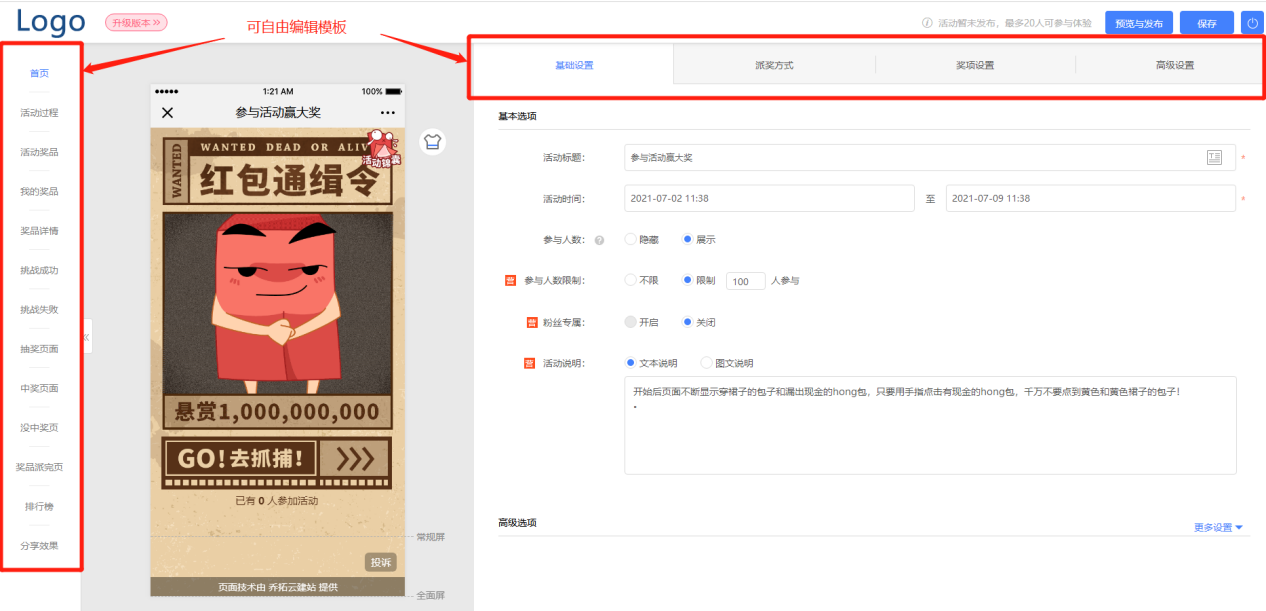The height and width of the screenshot is (611, 1266).
Task: Click the power icon in top-right corner
Action: 1252,21
